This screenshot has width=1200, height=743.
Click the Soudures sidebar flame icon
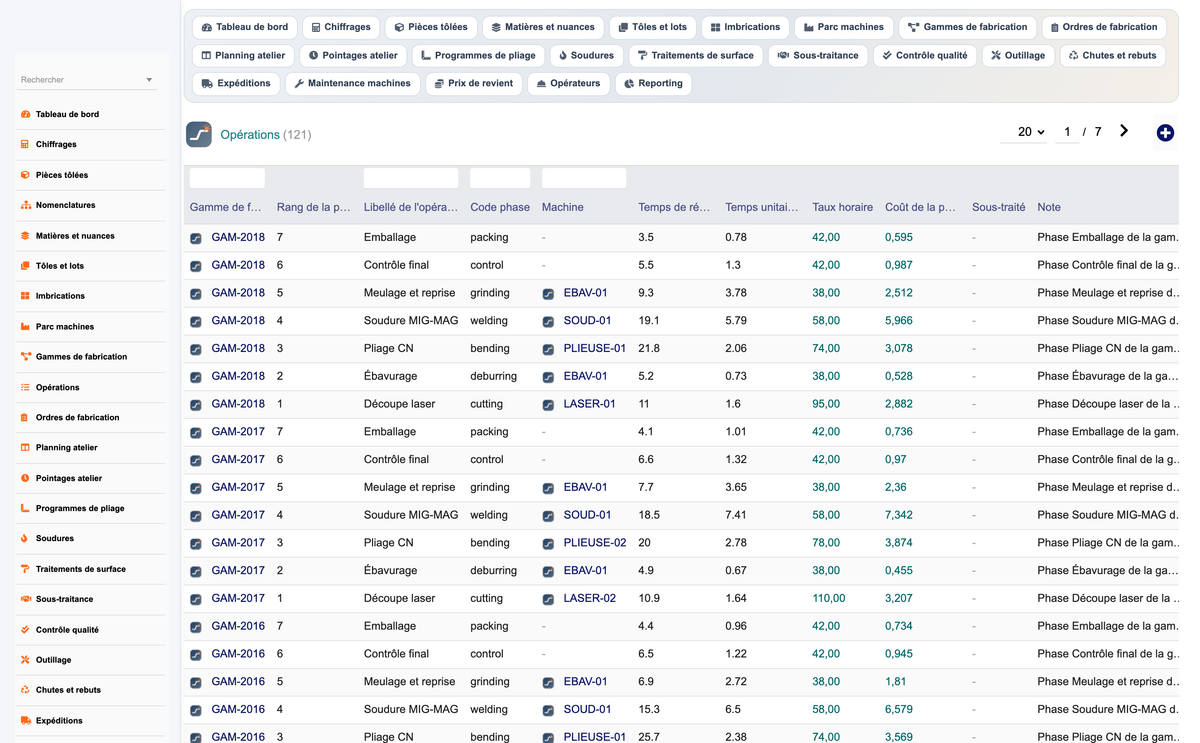(x=25, y=539)
